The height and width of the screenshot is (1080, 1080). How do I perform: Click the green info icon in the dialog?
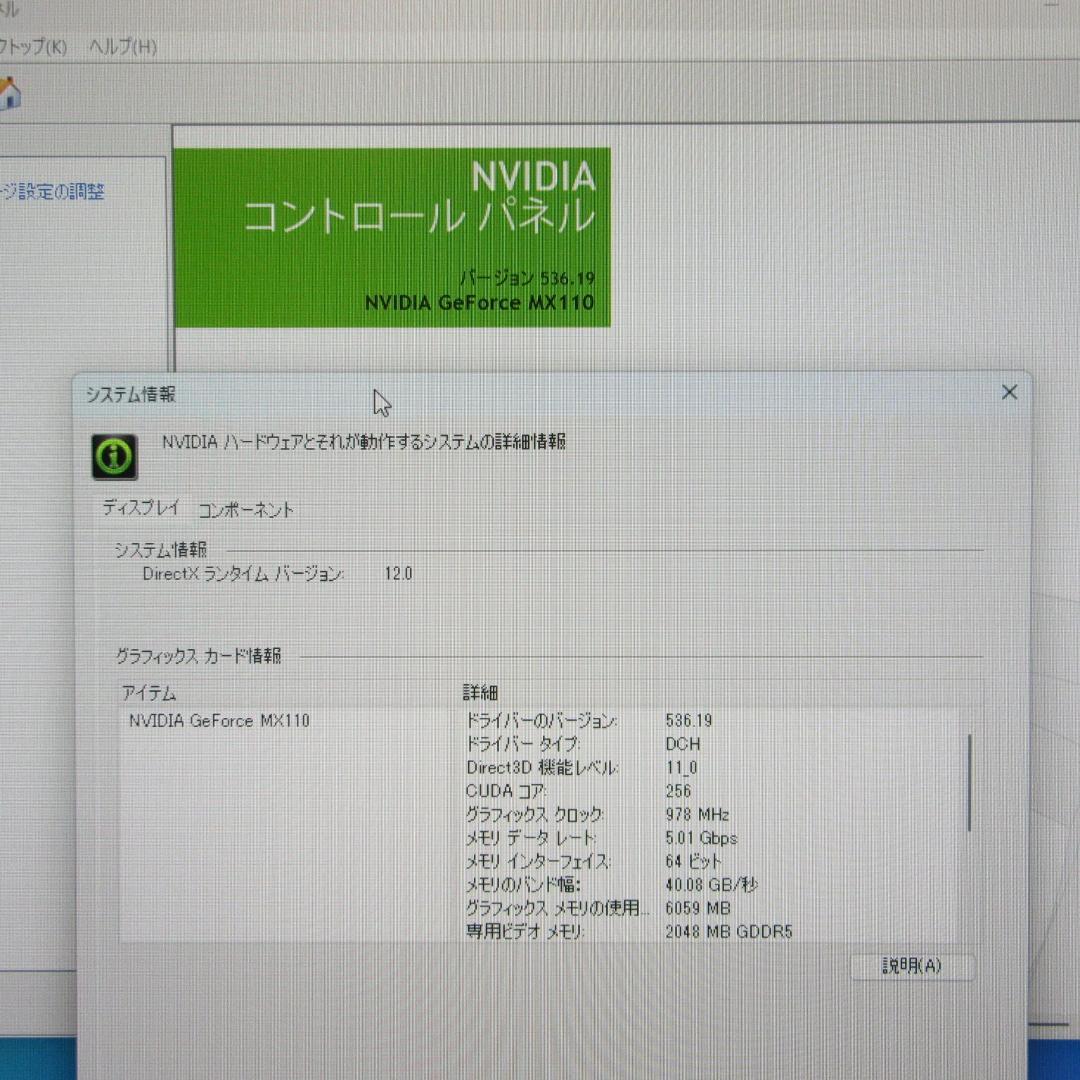click(114, 456)
